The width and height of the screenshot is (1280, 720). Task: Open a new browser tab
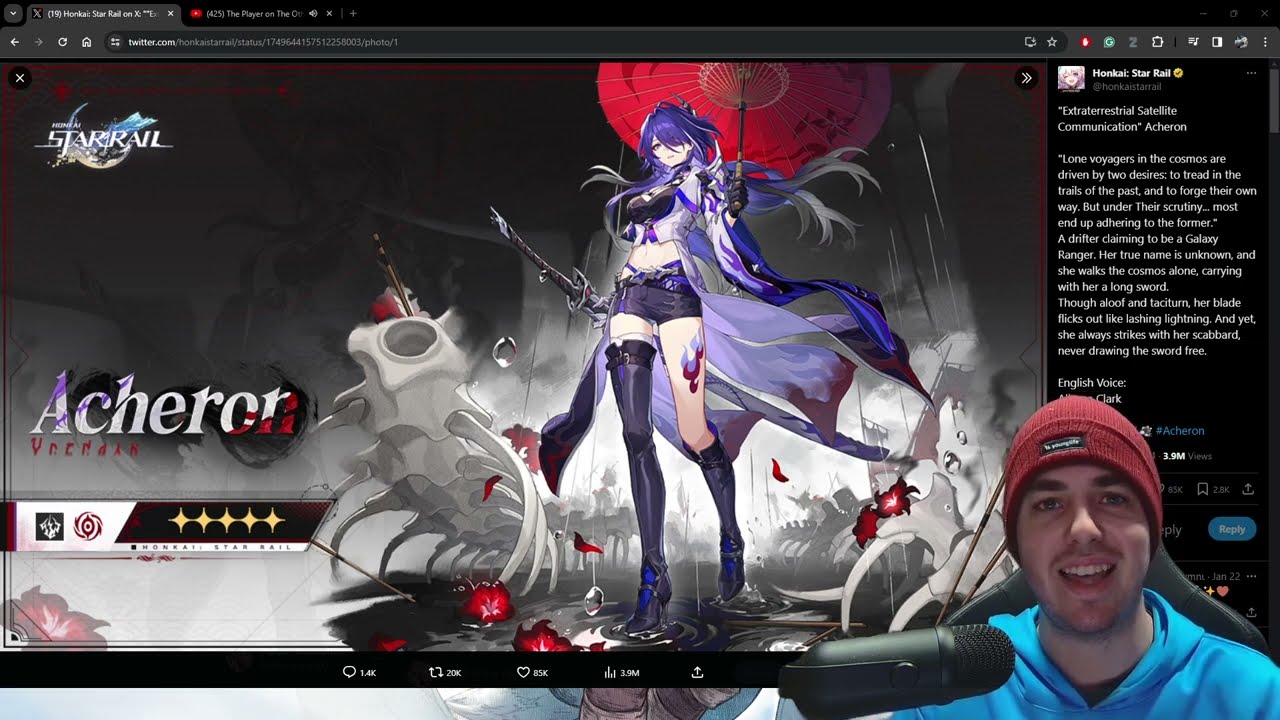click(x=353, y=14)
